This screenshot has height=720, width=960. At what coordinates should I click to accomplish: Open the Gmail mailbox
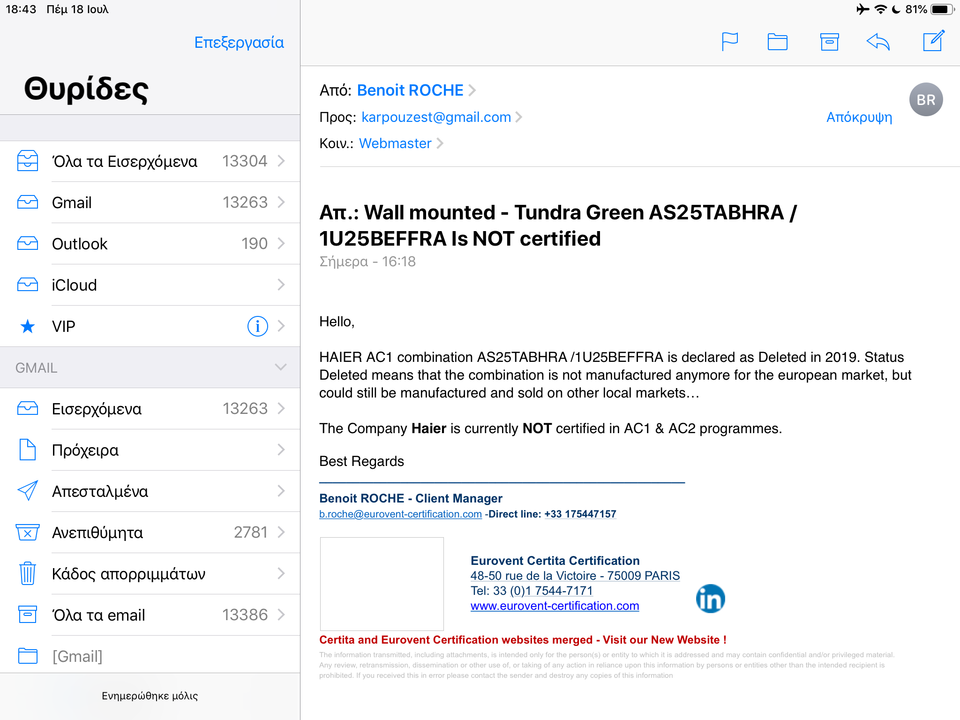click(x=150, y=203)
